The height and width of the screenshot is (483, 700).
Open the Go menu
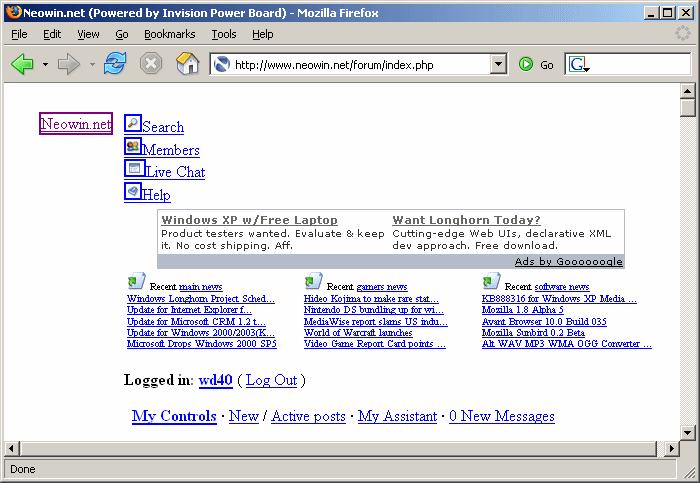pyautogui.click(x=122, y=34)
